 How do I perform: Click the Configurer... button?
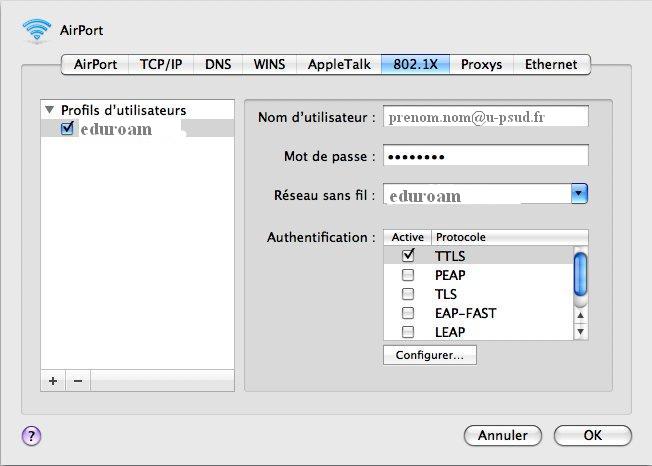pos(430,355)
